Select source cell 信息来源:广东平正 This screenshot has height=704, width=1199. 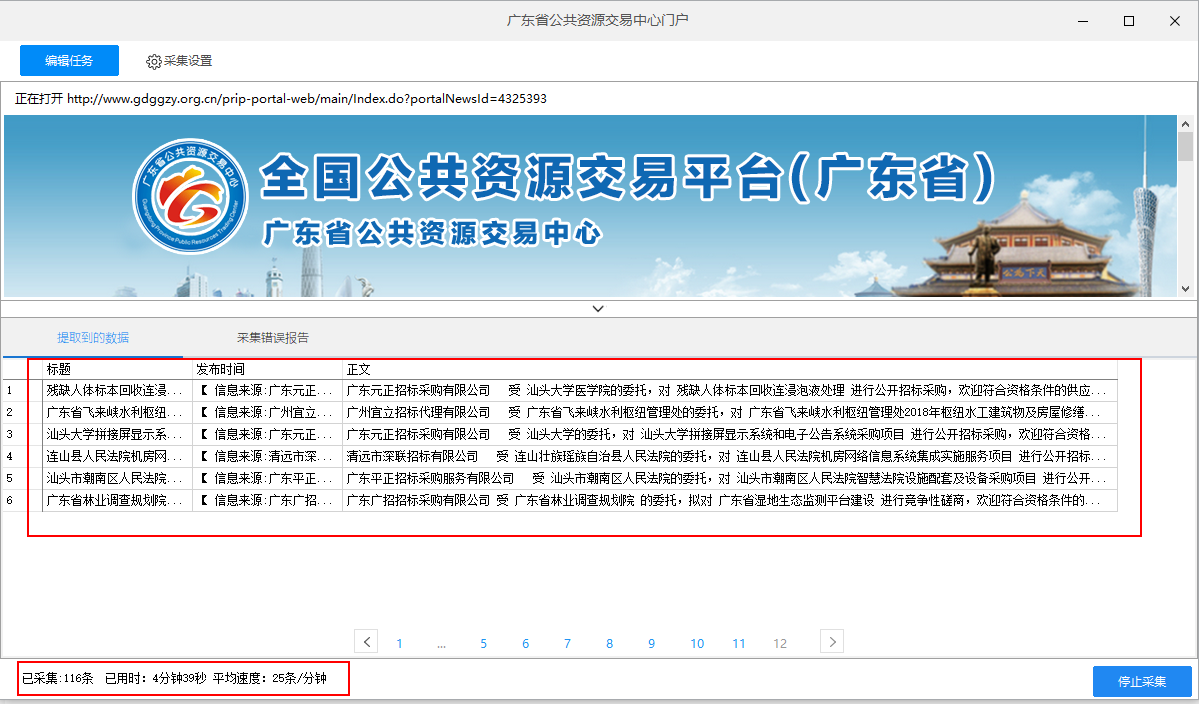pos(268,479)
